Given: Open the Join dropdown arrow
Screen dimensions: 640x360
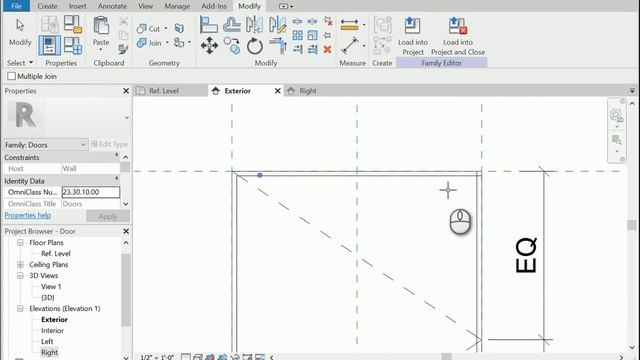Looking at the screenshot, I should pos(167,43).
